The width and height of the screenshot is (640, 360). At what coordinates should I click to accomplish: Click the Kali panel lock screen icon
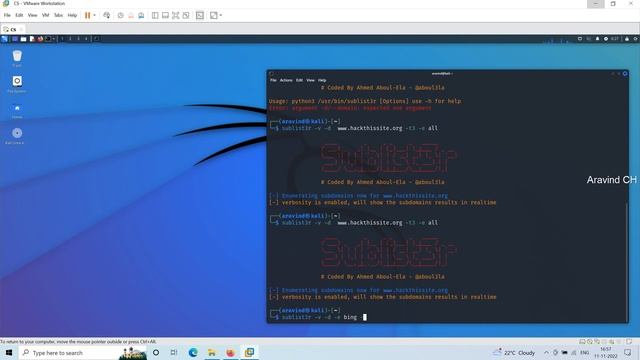tap(627, 39)
